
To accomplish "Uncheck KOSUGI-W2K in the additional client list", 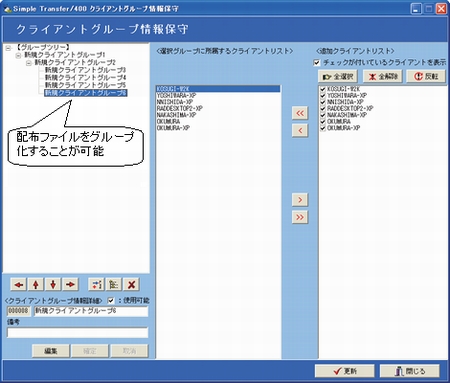I will click(x=323, y=89).
